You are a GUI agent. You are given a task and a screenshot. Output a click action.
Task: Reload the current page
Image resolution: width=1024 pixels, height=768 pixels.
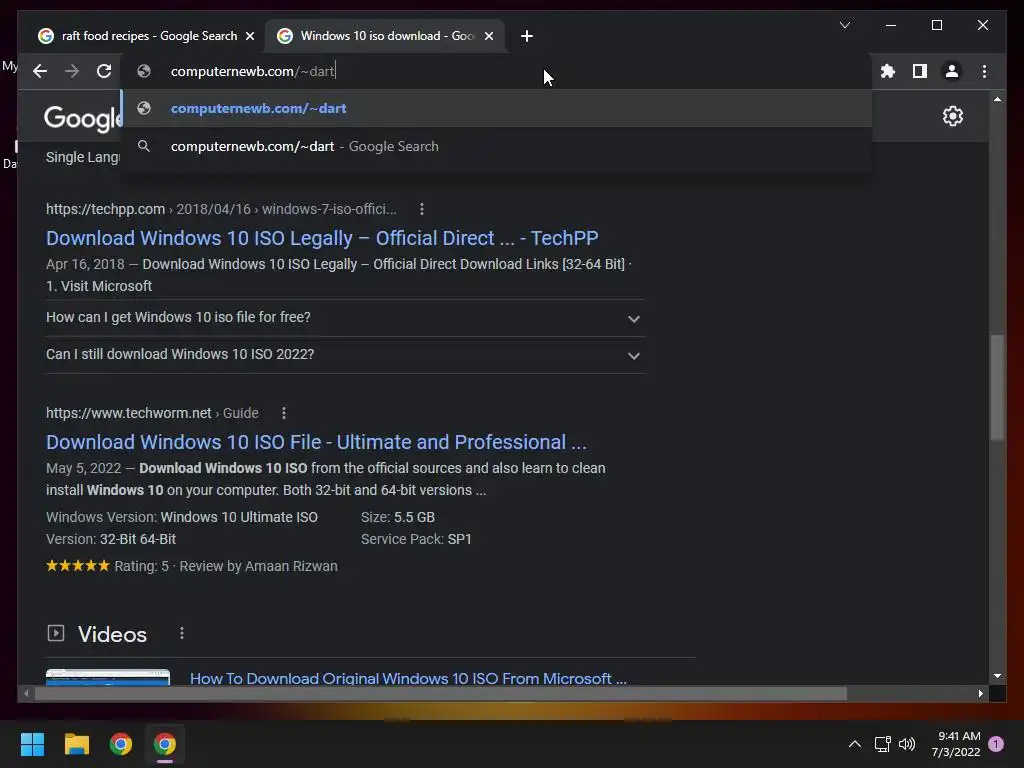104,71
